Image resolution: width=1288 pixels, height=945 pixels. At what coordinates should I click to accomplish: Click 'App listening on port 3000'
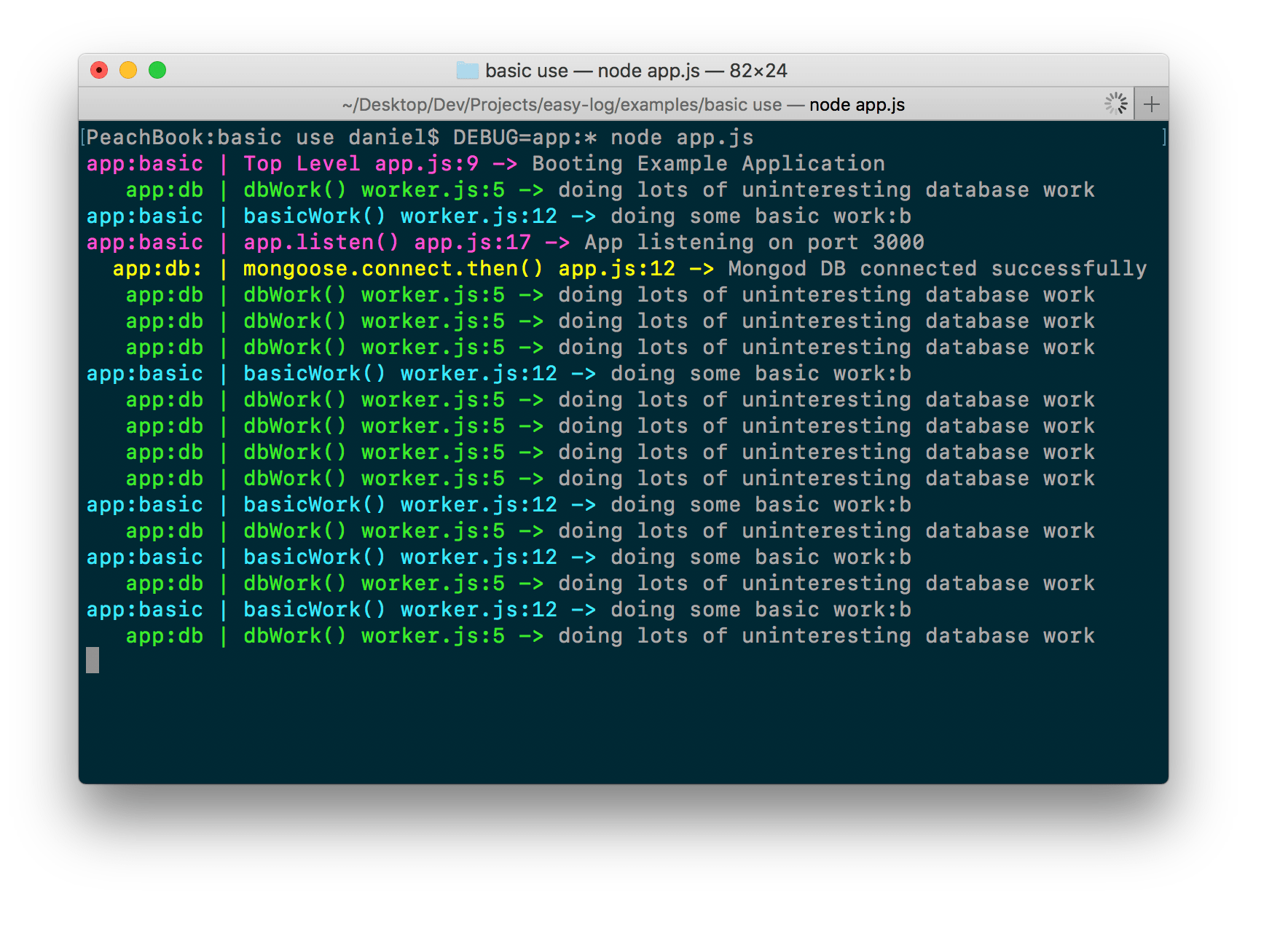(754, 243)
